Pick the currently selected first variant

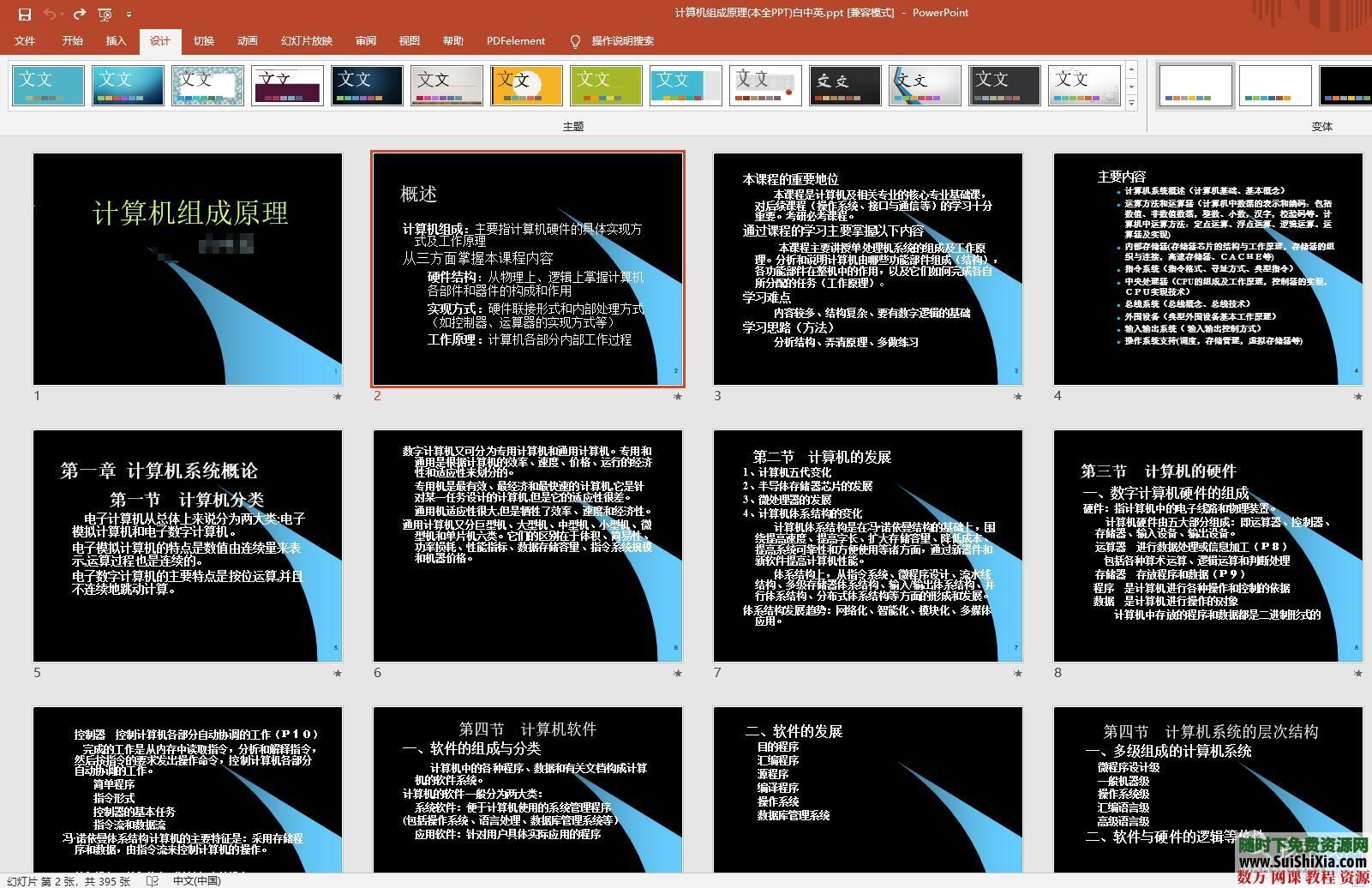(1195, 85)
